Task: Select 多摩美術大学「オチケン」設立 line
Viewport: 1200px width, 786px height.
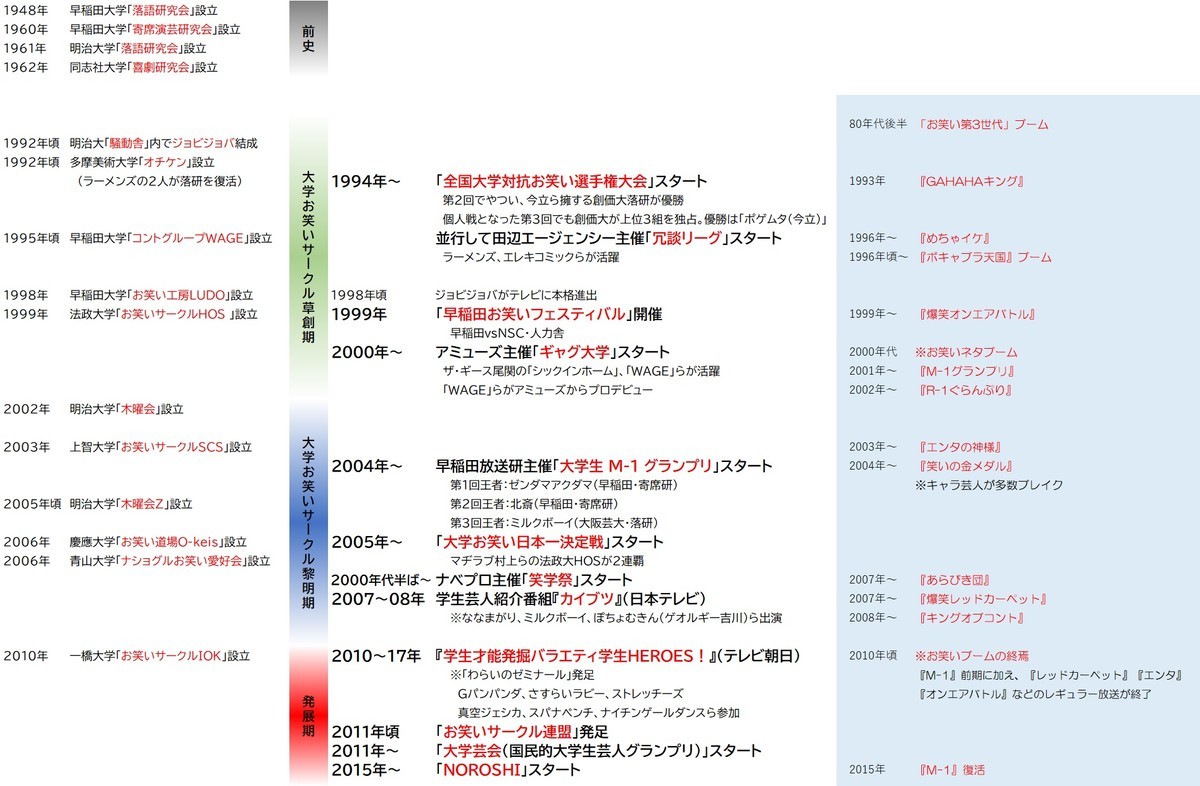Action: pos(111,162)
